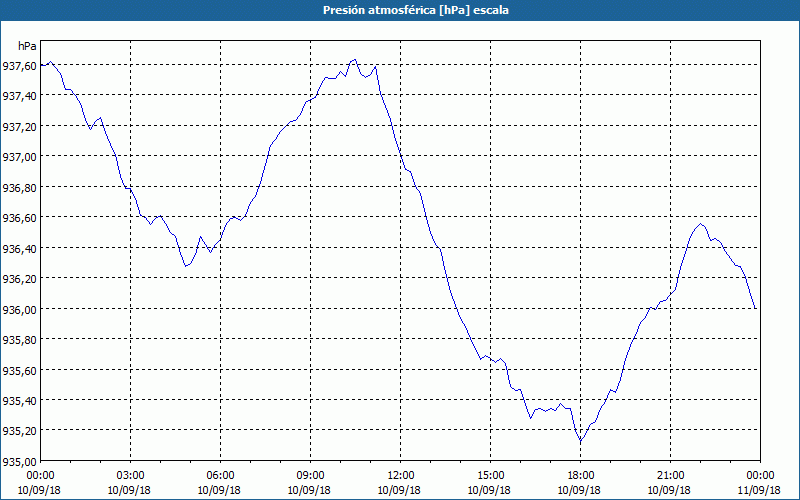
Task: Click the 15:00 time axis label
Action: [490, 476]
